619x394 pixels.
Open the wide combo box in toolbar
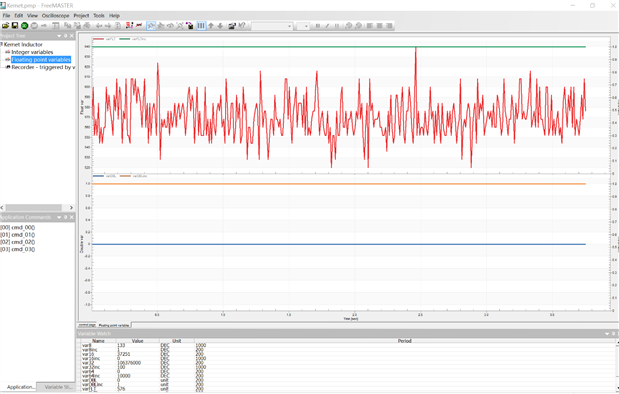pos(272,26)
